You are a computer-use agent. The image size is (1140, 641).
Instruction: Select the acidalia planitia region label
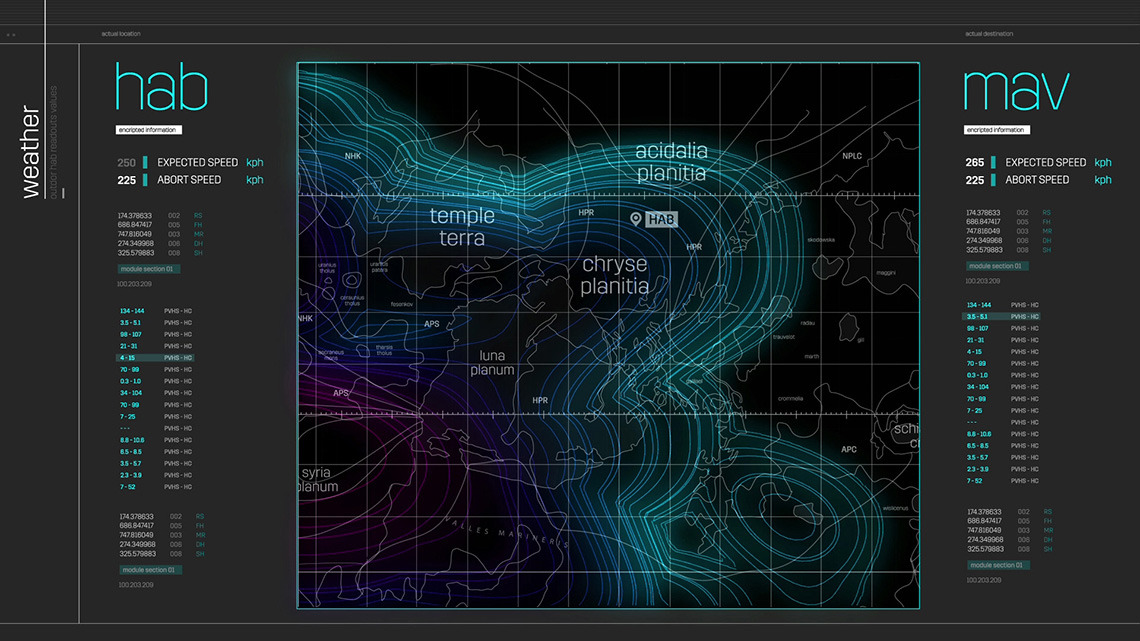point(671,162)
